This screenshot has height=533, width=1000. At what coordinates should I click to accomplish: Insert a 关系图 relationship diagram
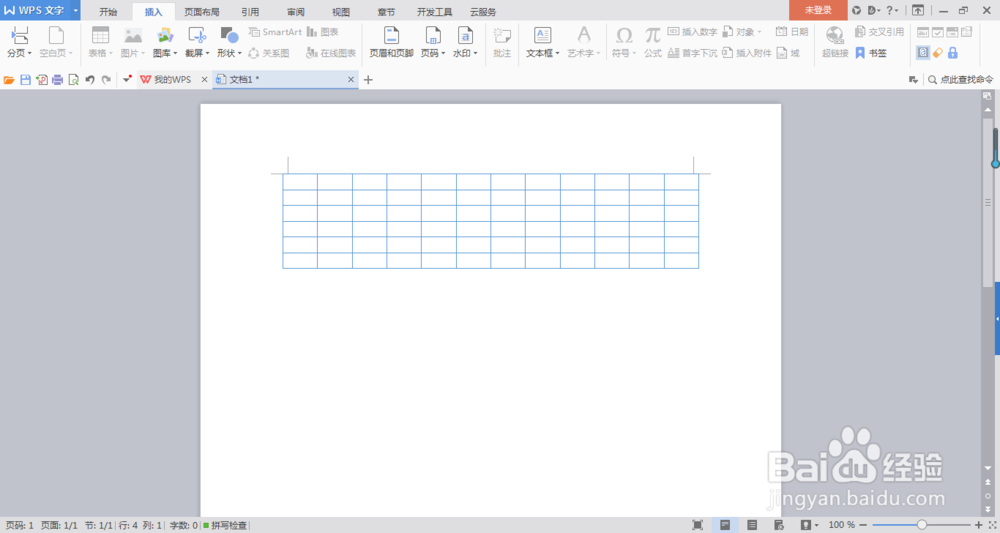pos(268,54)
